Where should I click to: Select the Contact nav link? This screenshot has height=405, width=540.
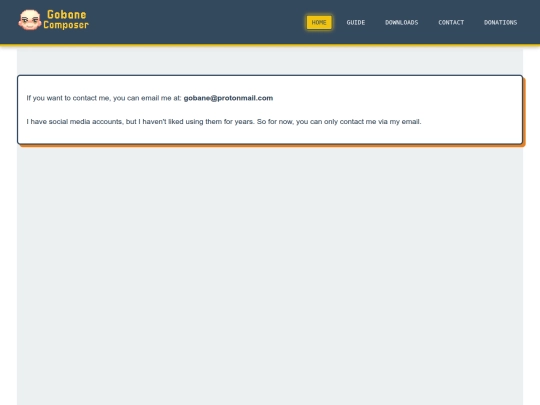tap(451, 22)
